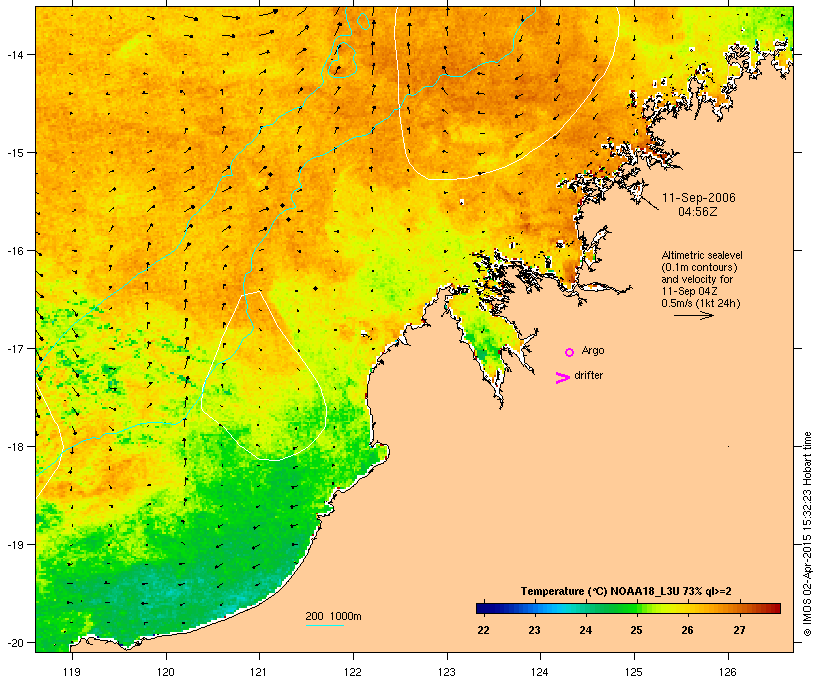Click the '04:56Z' time label
This screenshot has height=680, width=820.
click(x=698, y=212)
